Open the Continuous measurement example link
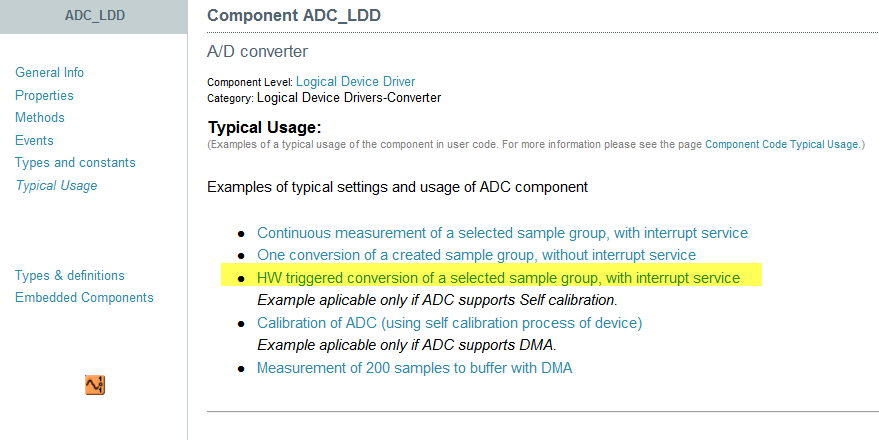Screen dimensions: 879x440 [x=502, y=233]
